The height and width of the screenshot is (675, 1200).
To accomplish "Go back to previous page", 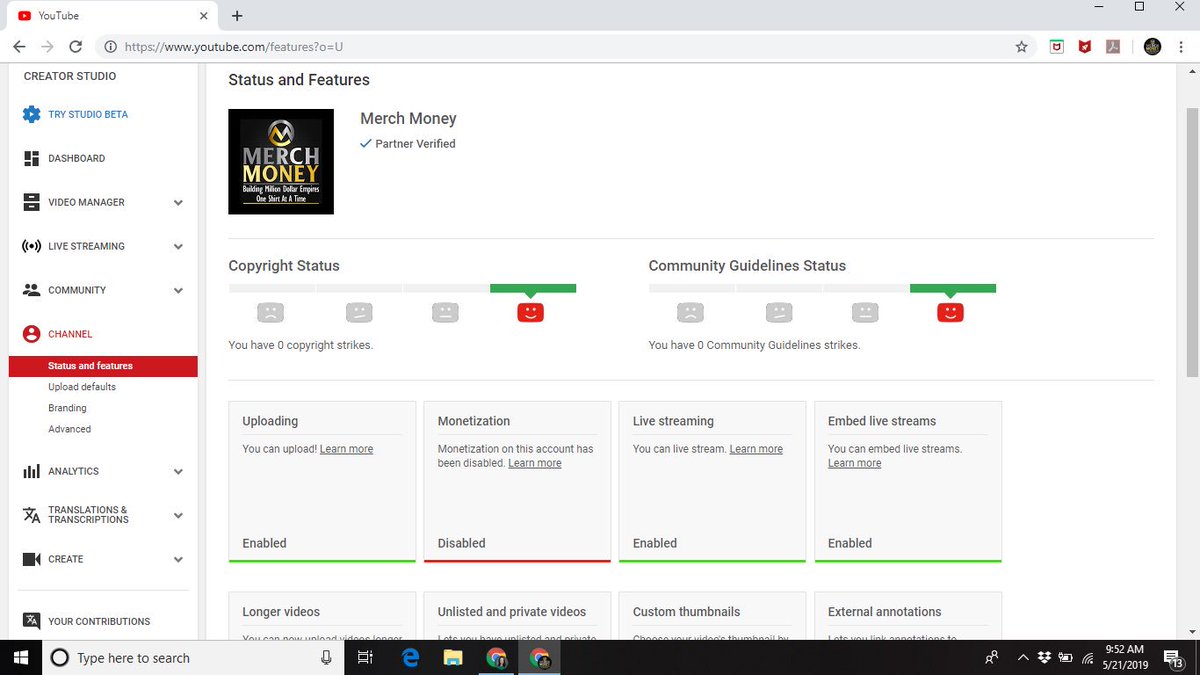I will (19, 46).
